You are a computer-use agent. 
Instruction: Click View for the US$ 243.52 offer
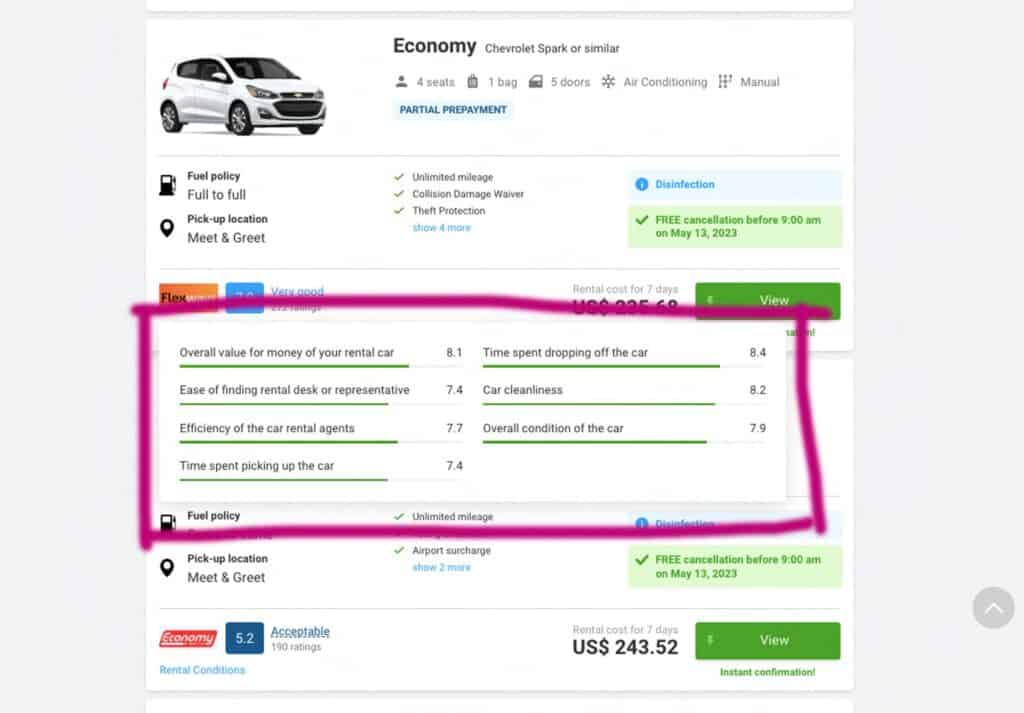click(x=768, y=641)
